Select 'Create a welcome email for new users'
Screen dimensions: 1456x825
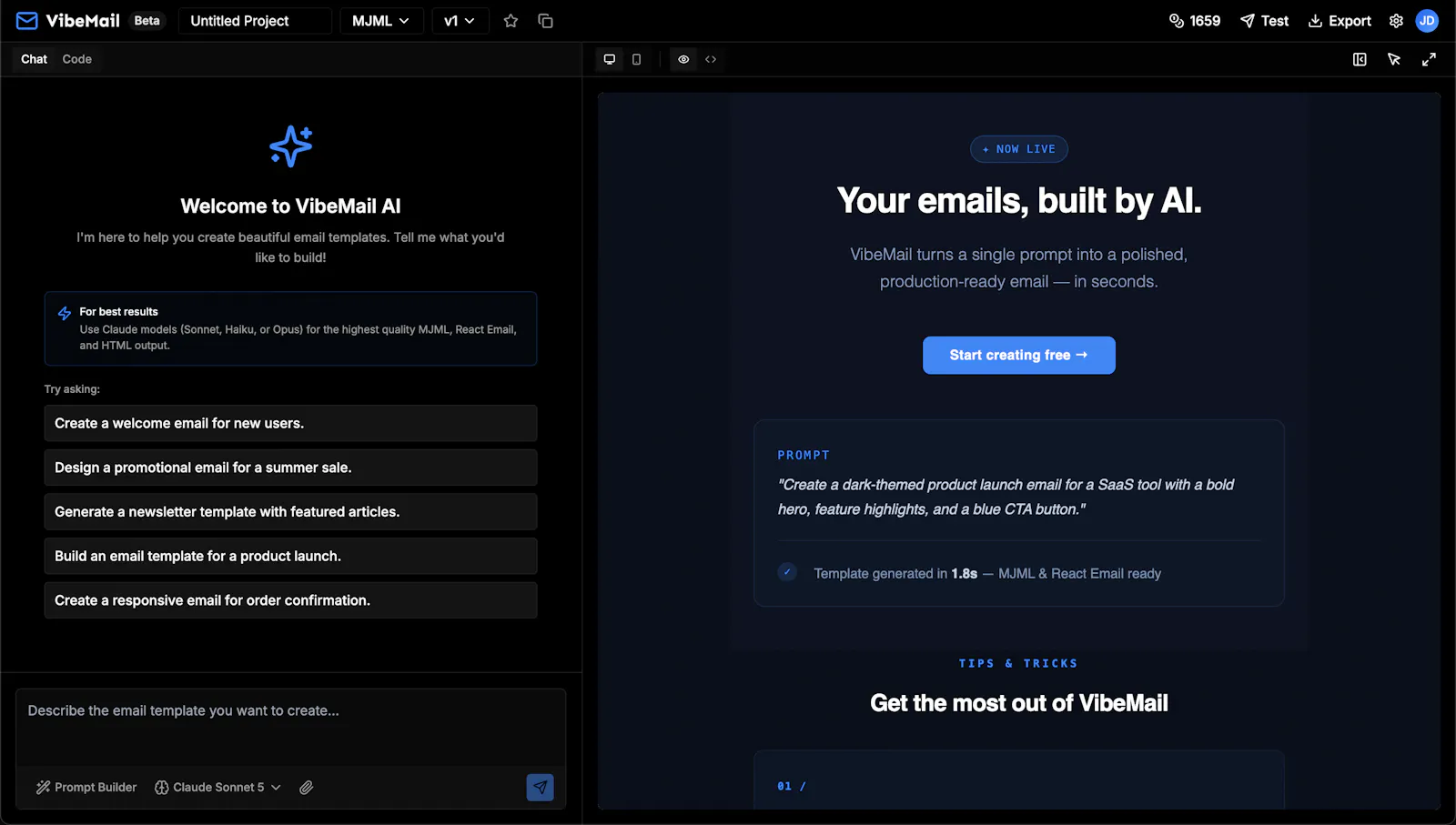point(290,423)
